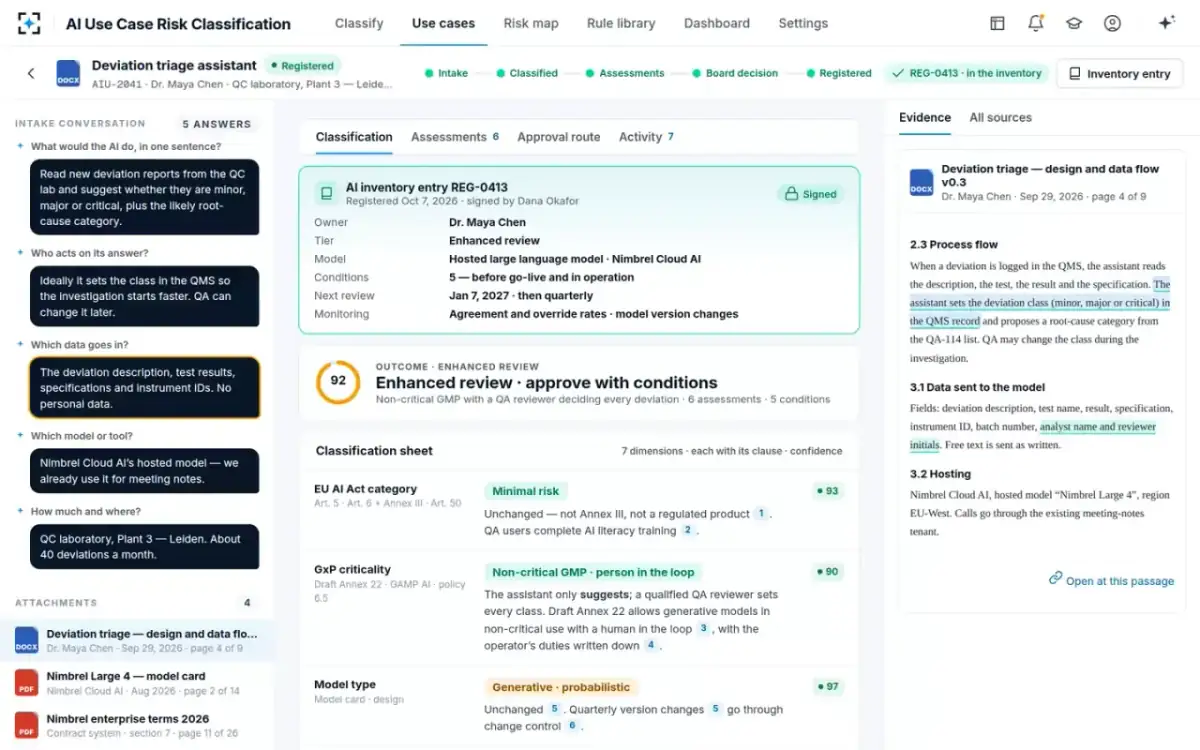Click the lock icon in Signed badge
The width and height of the screenshot is (1200, 750).
(791, 194)
